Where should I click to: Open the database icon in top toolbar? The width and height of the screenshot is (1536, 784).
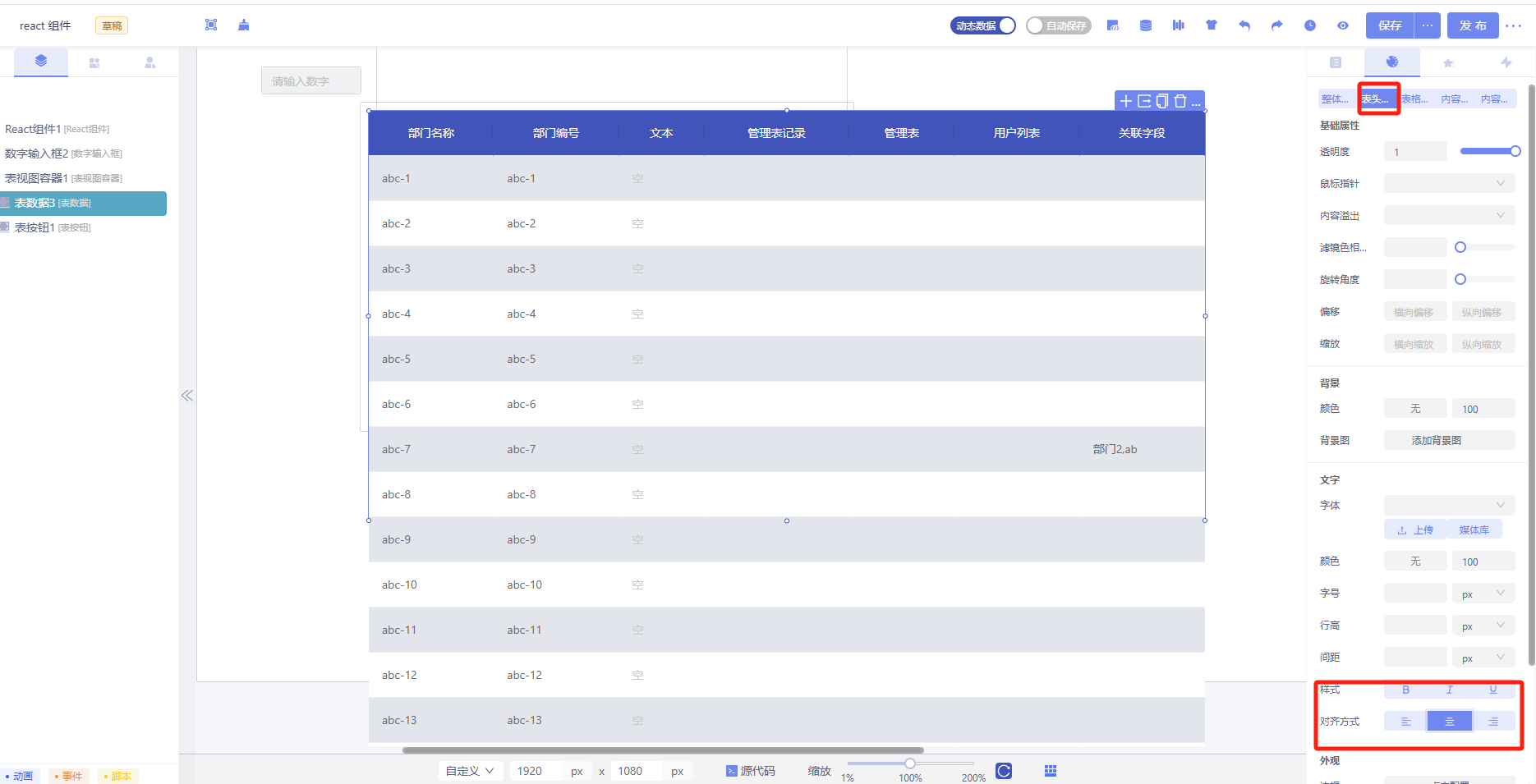[1146, 25]
